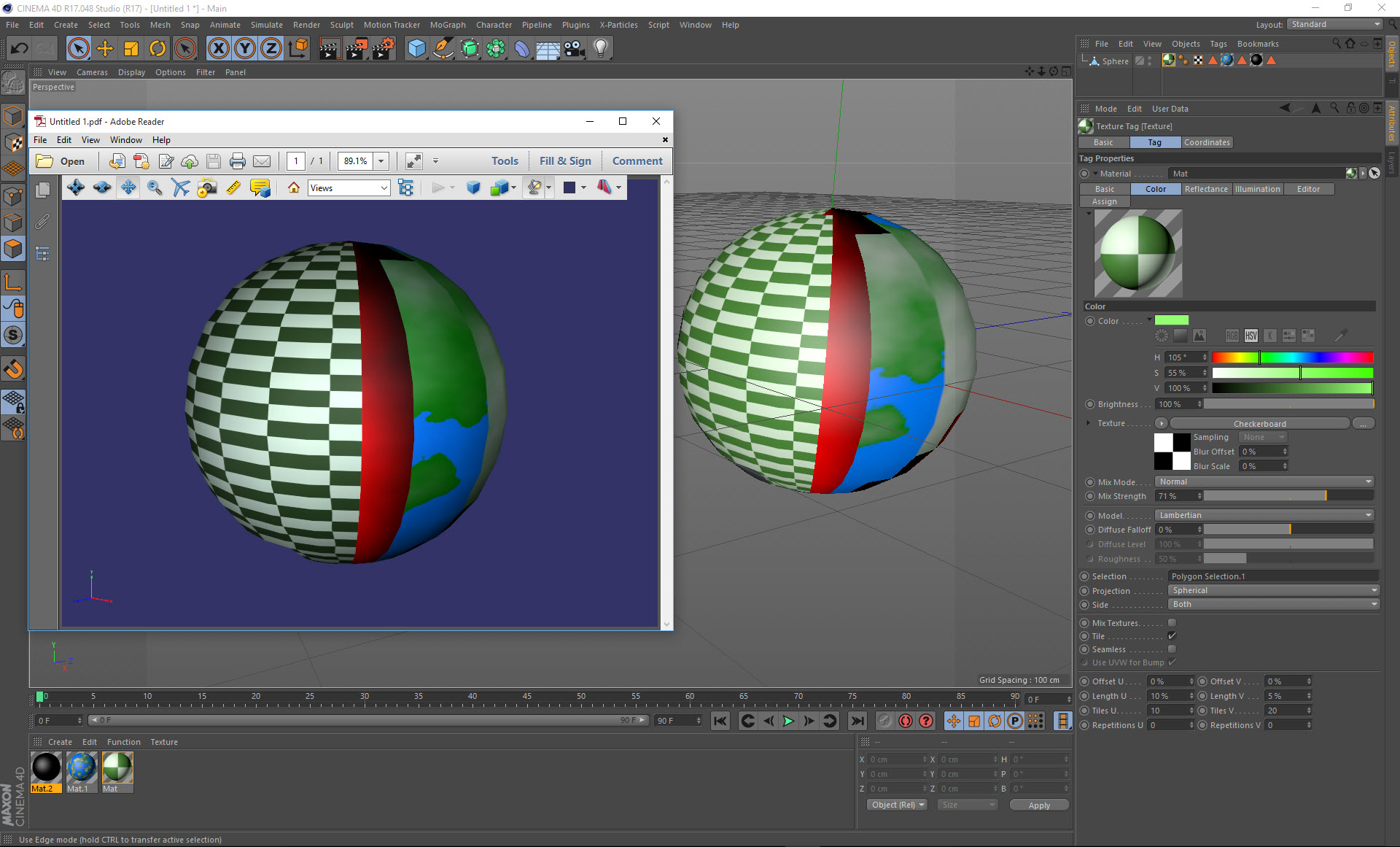Click the Save disk icon in Adobe Reader

213,161
